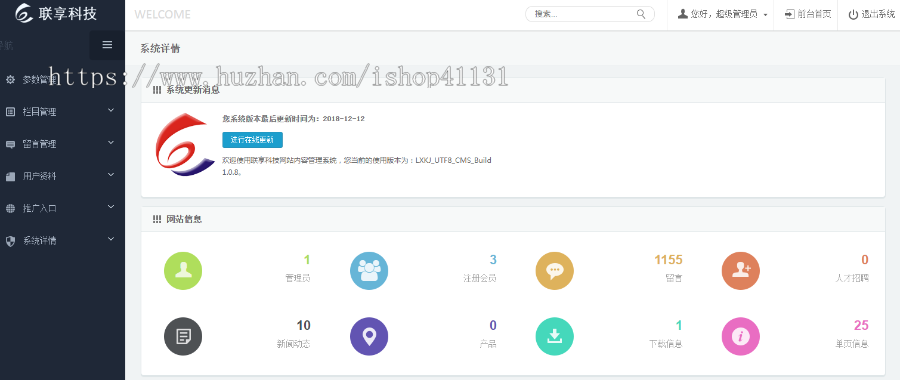Click the dark 新闻动态 document icon
This screenshot has height=380, width=900.
tap(183, 336)
